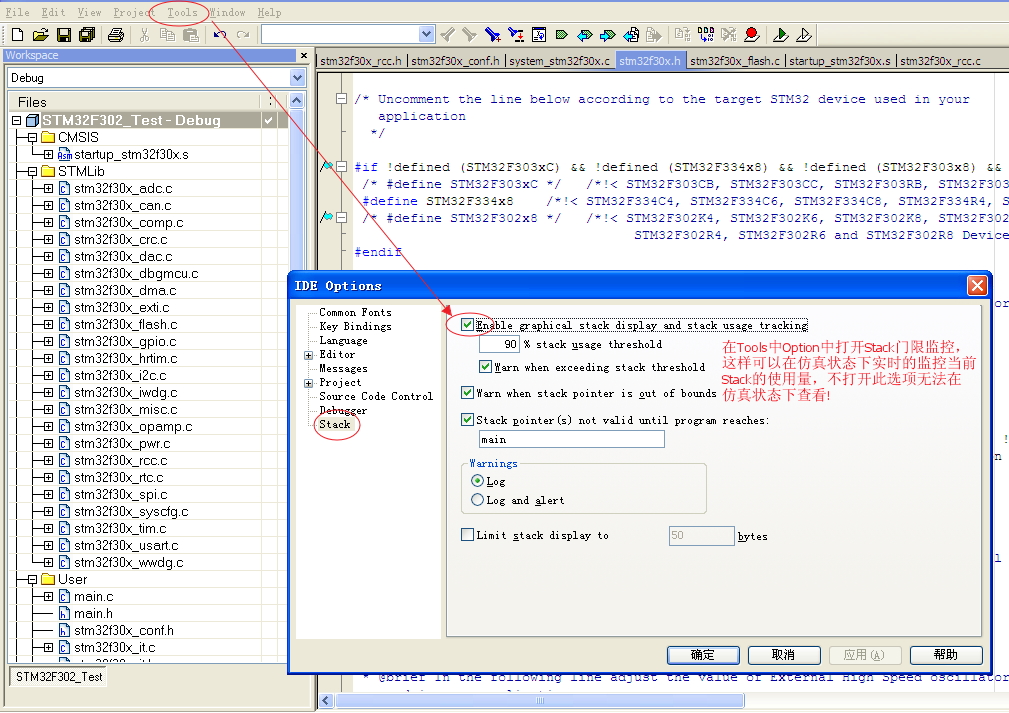Start Download and Debug icon

coord(781,35)
